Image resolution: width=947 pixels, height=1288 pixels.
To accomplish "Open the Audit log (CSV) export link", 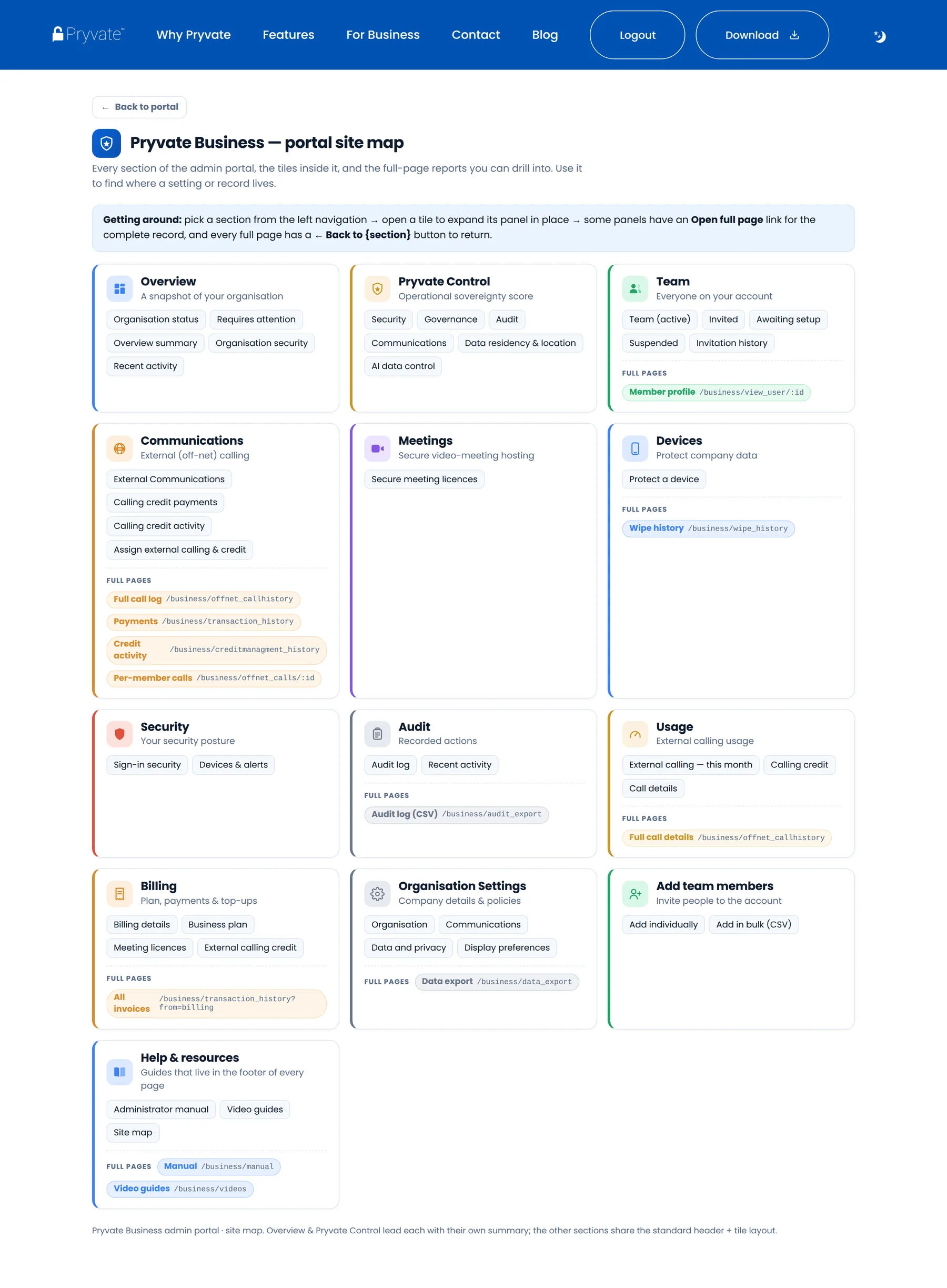I will coord(456,814).
